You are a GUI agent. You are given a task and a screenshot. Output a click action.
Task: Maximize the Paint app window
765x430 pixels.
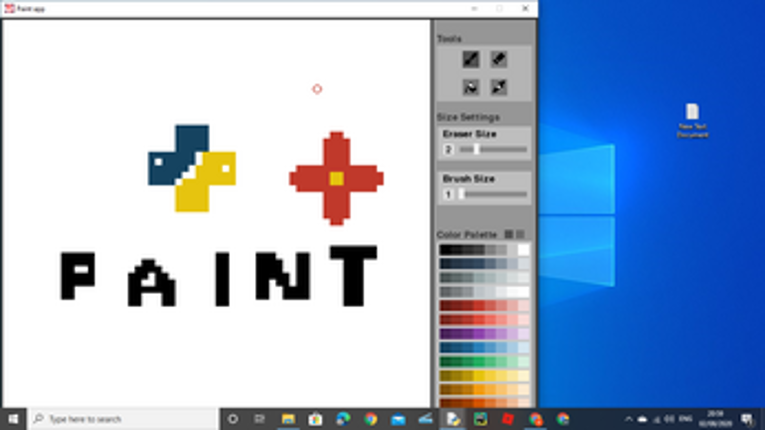tap(499, 8)
